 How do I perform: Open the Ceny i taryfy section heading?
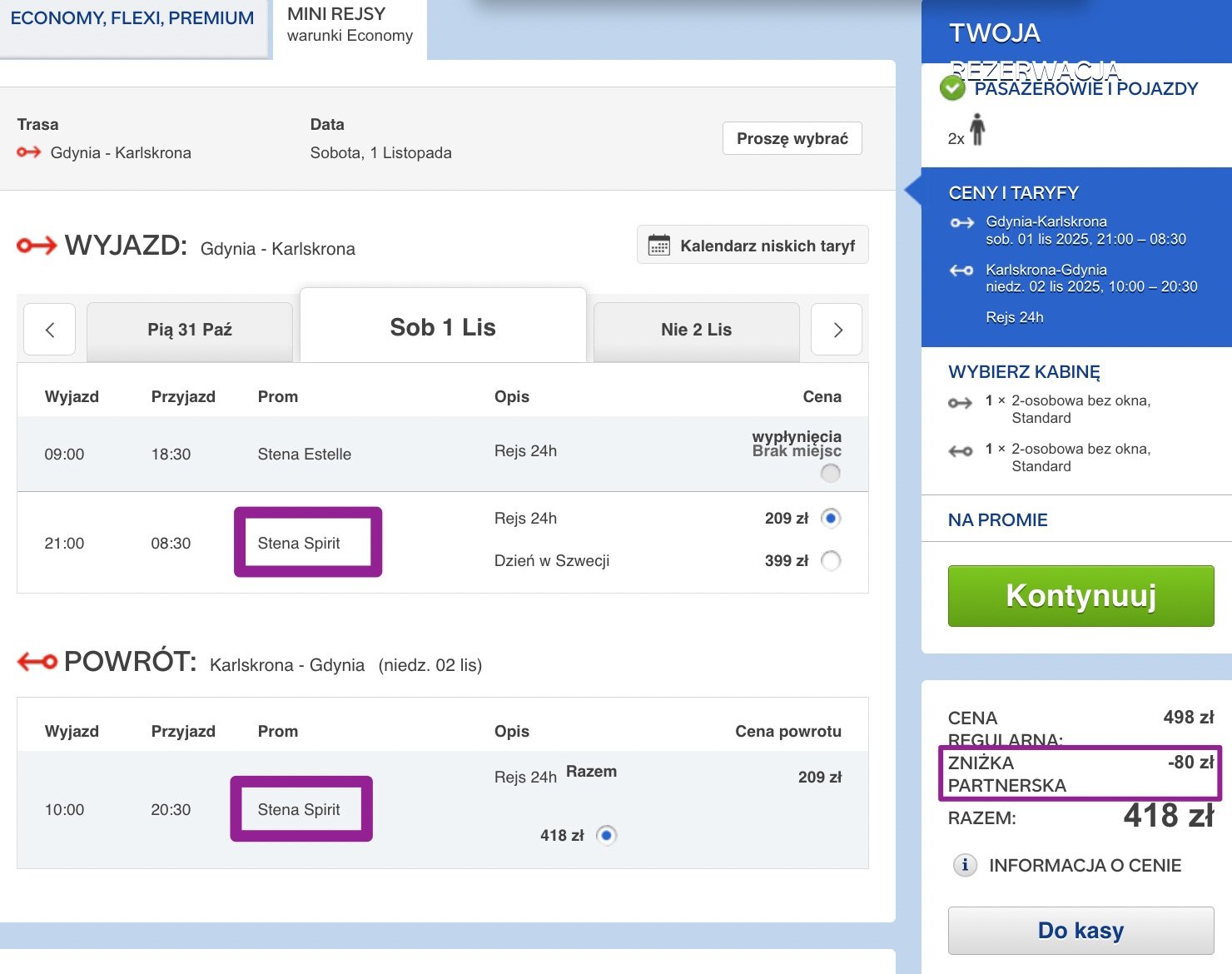(x=1013, y=193)
